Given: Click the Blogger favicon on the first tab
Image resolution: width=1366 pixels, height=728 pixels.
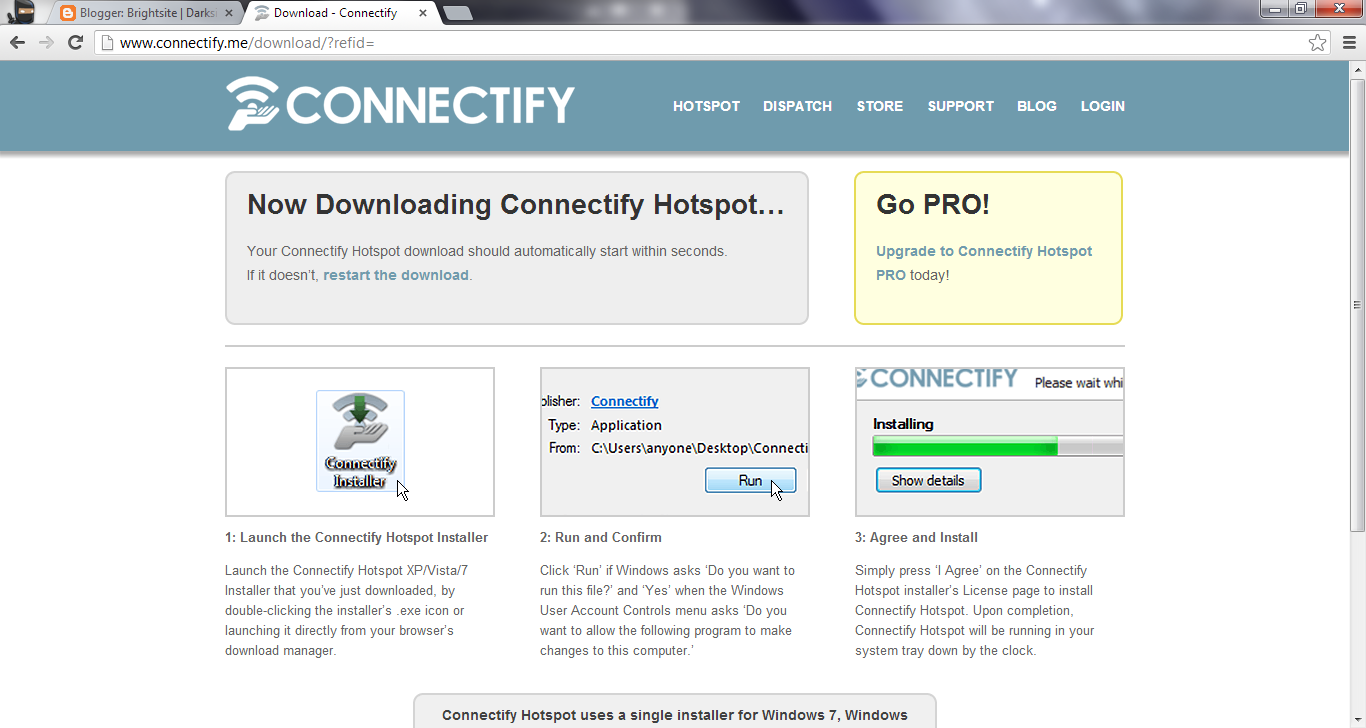Looking at the screenshot, I should coord(66,12).
